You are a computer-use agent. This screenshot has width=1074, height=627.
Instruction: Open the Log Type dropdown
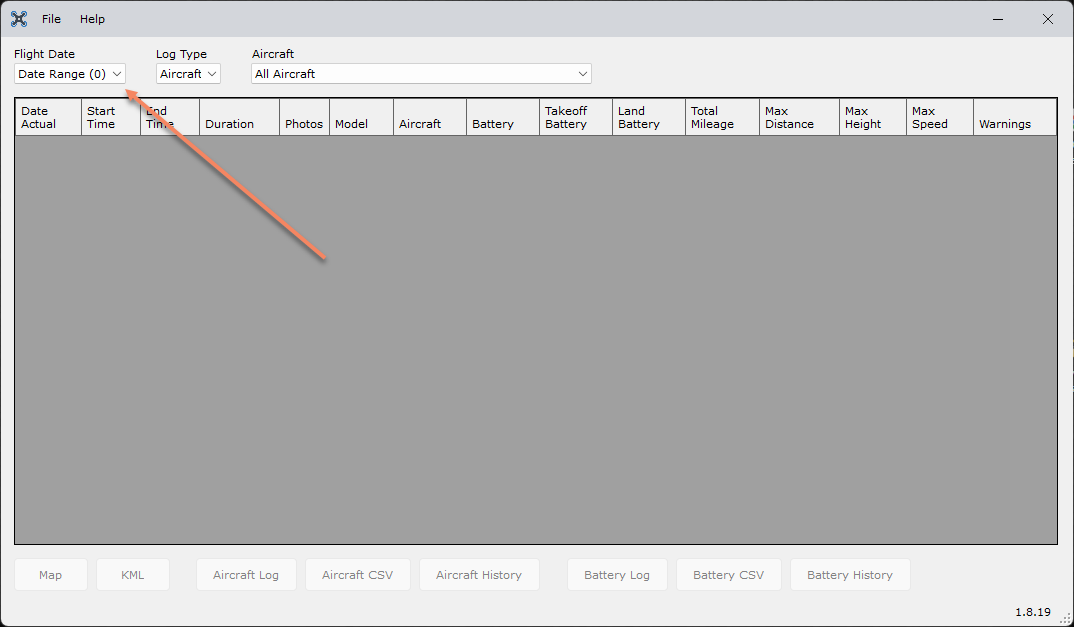click(x=188, y=74)
